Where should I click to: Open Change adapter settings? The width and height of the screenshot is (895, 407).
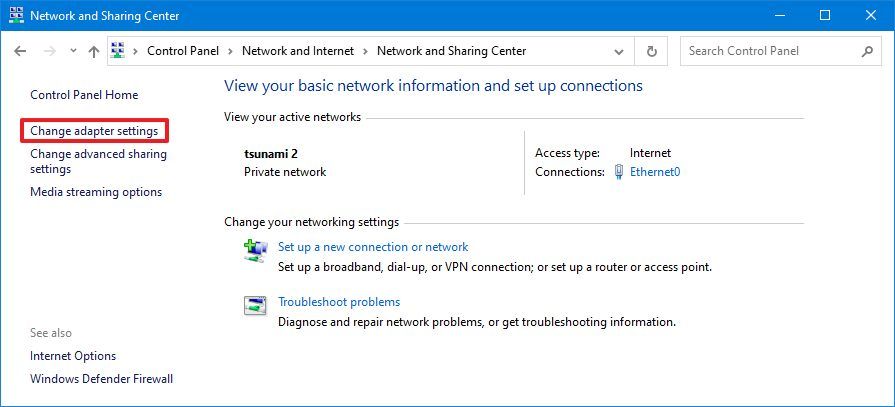[94, 131]
